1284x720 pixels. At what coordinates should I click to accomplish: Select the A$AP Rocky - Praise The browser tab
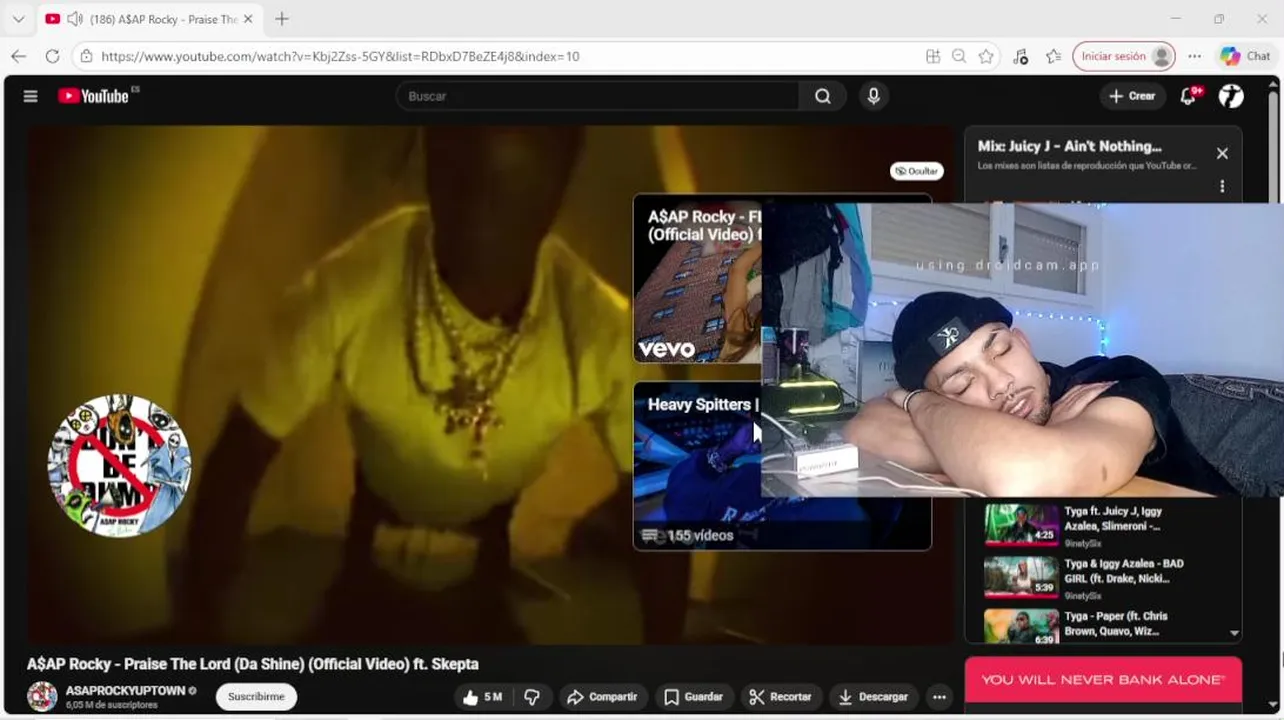(148, 19)
